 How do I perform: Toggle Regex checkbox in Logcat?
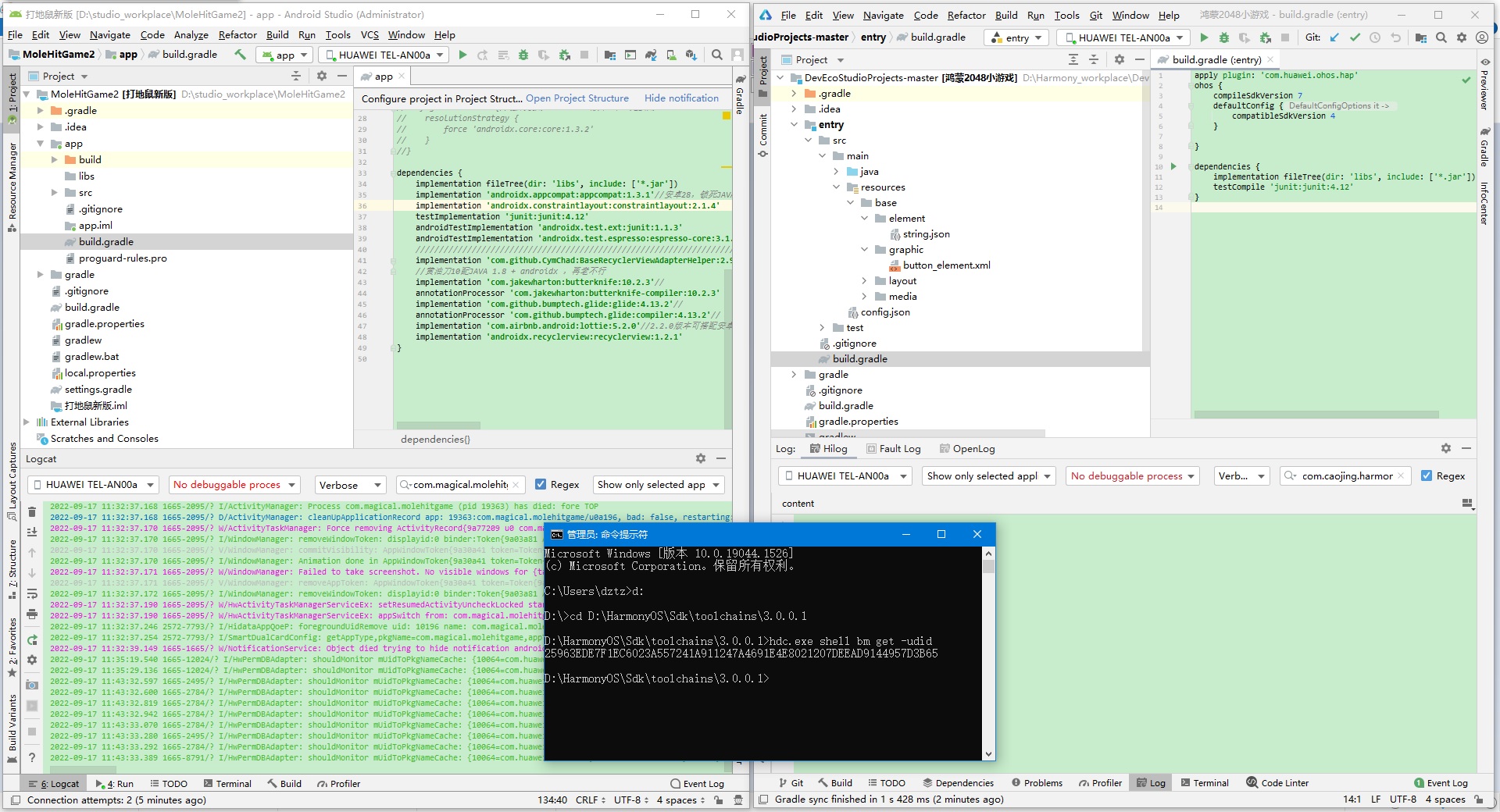(x=541, y=484)
